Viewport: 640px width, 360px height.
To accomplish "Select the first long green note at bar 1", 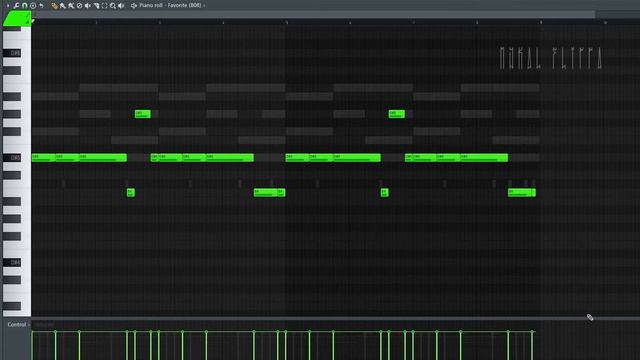I will (x=44, y=158).
